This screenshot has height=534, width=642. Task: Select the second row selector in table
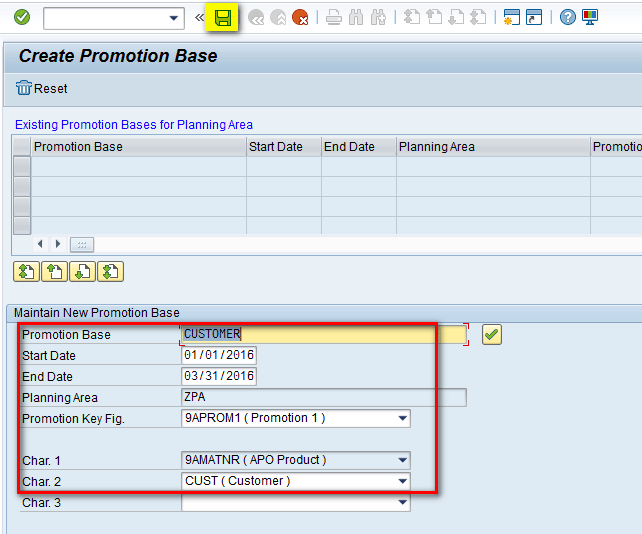(x=21, y=186)
